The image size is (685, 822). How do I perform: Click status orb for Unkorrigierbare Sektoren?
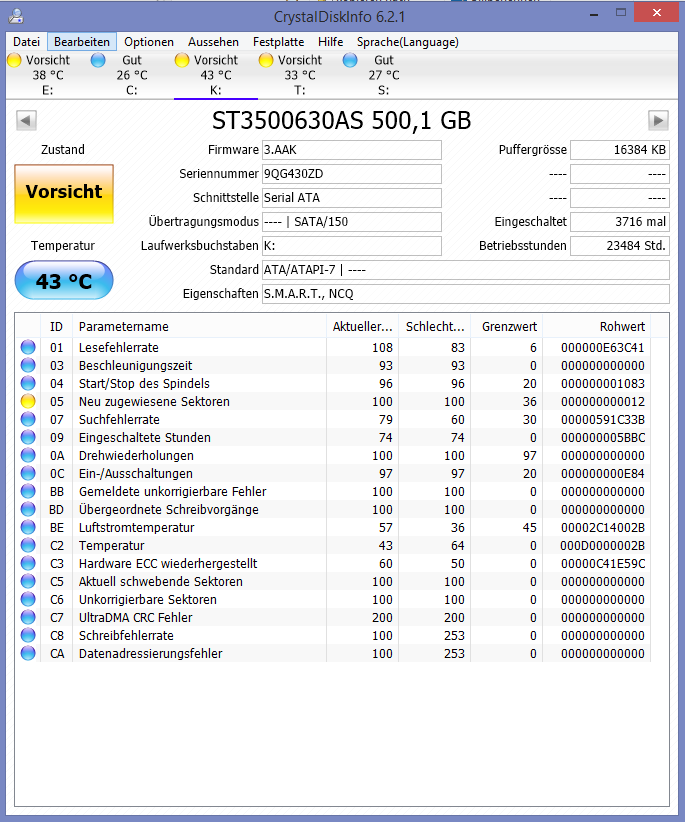[x=28, y=599]
